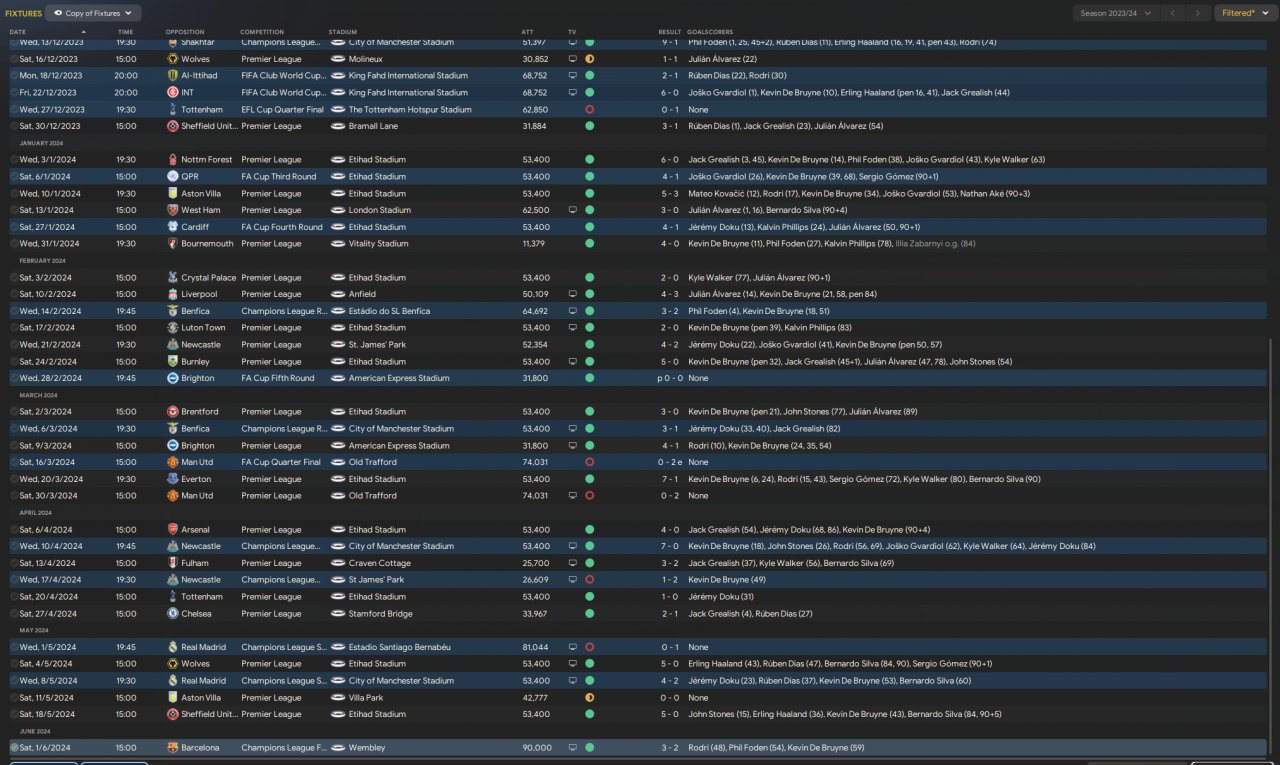Sort by the Opposition column header
Viewport: 1280px width, 765px height.
[185, 32]
